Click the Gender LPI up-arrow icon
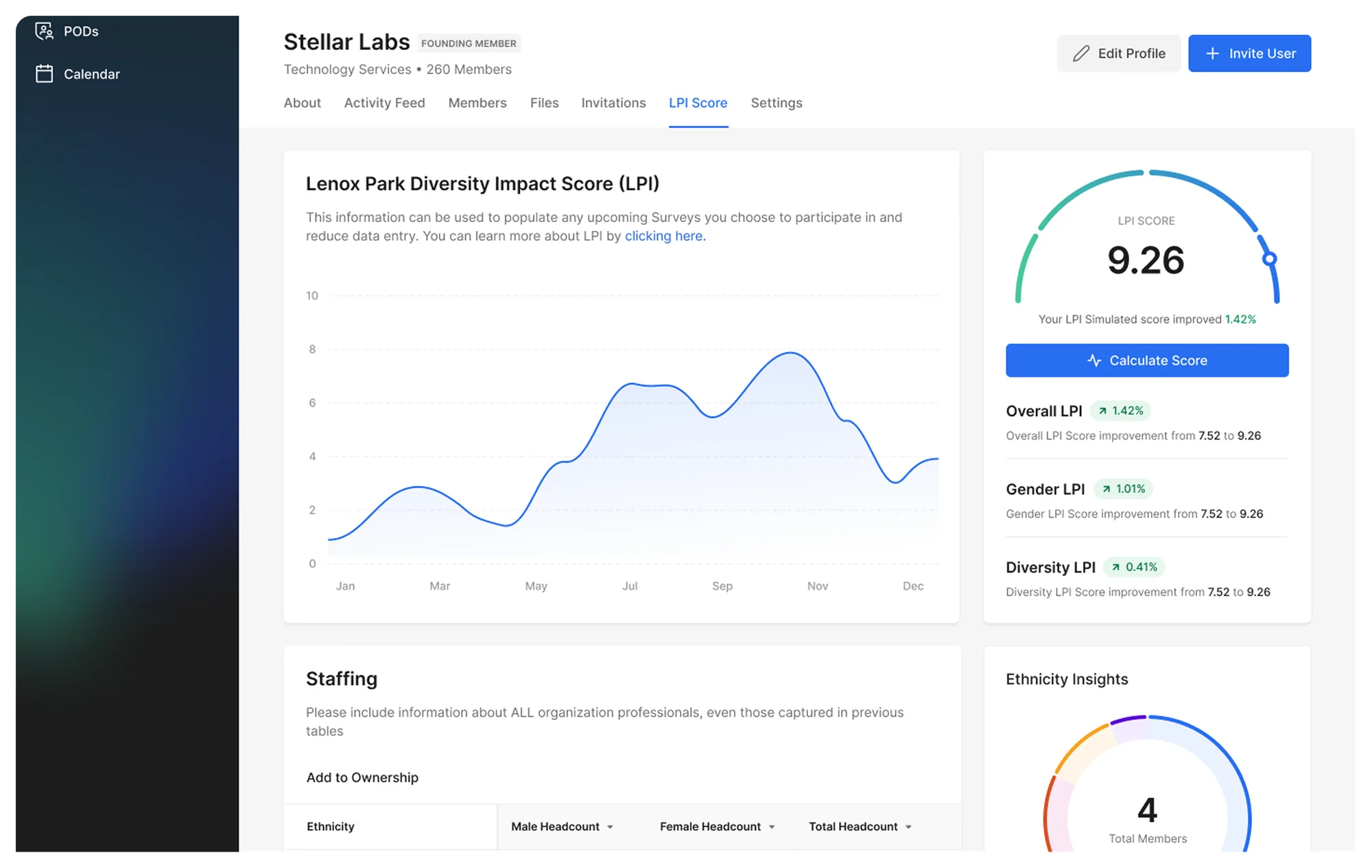The image size is (1372, 868). point(1106,489)
